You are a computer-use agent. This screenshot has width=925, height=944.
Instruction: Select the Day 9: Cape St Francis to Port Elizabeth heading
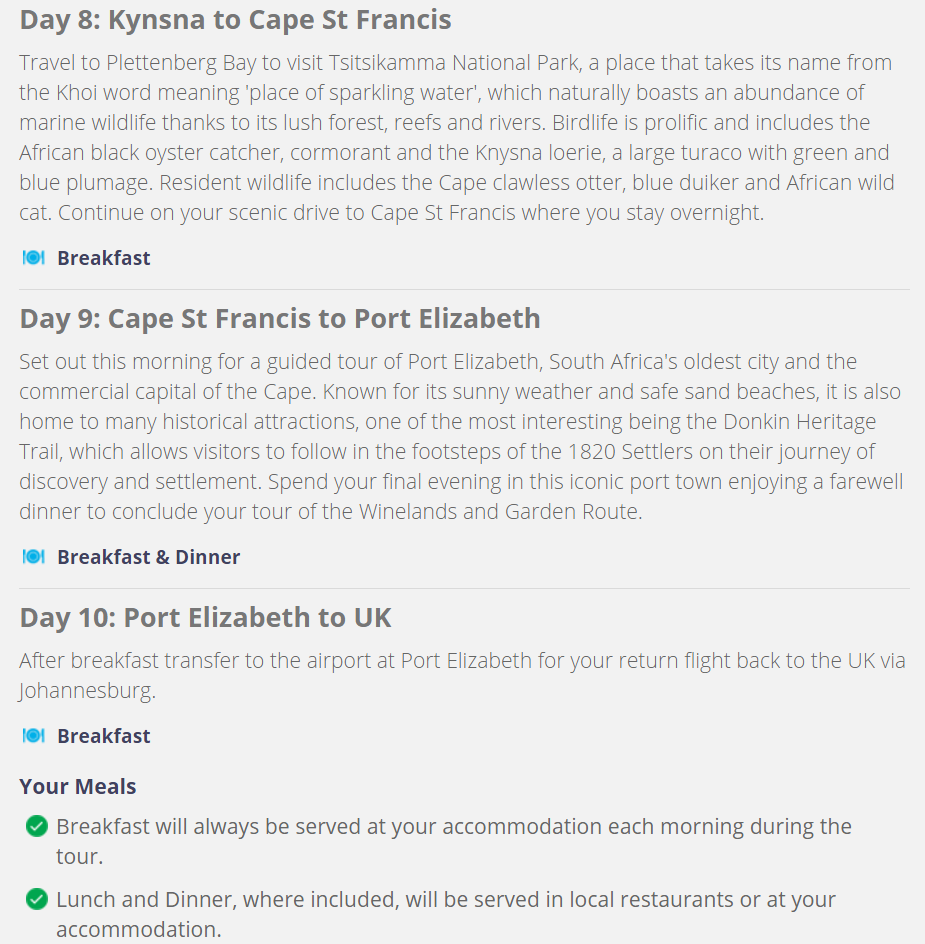[x=280, y=318]
